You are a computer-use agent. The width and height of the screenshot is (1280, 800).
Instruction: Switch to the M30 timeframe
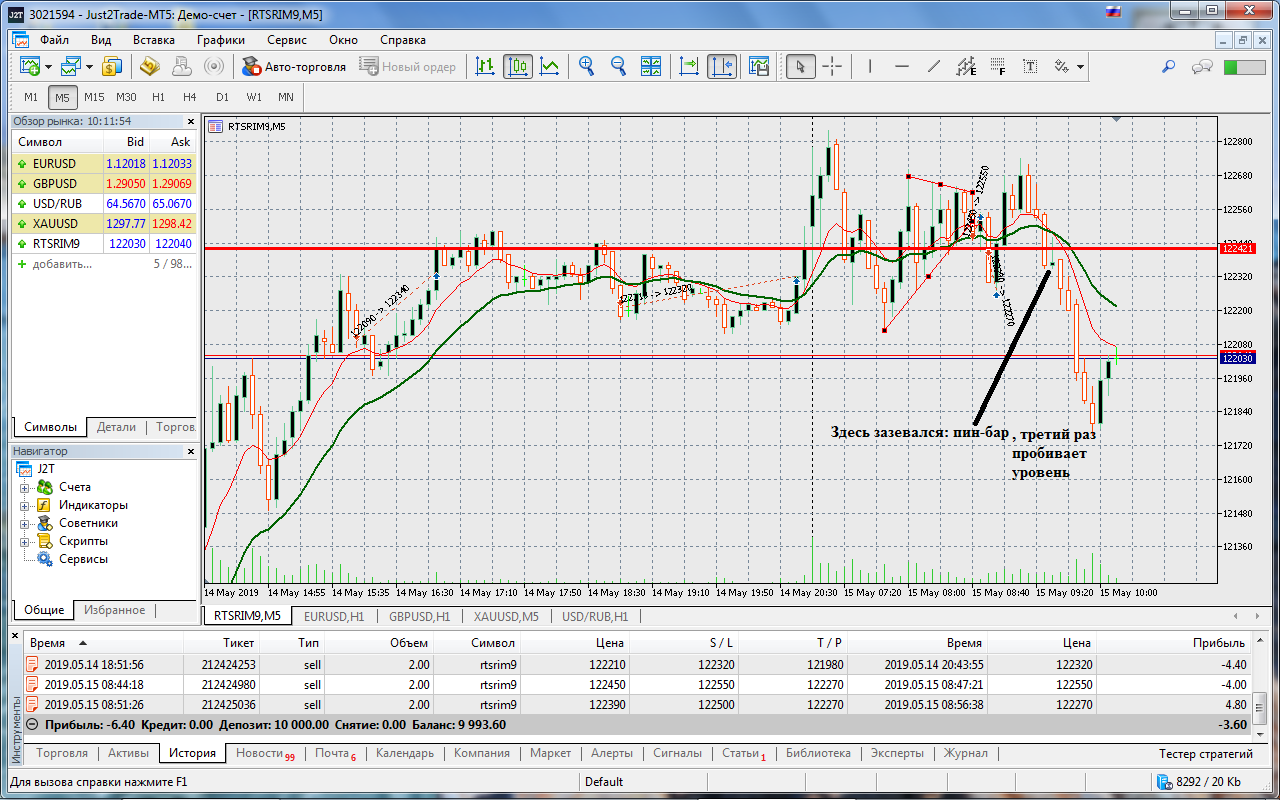126,97
